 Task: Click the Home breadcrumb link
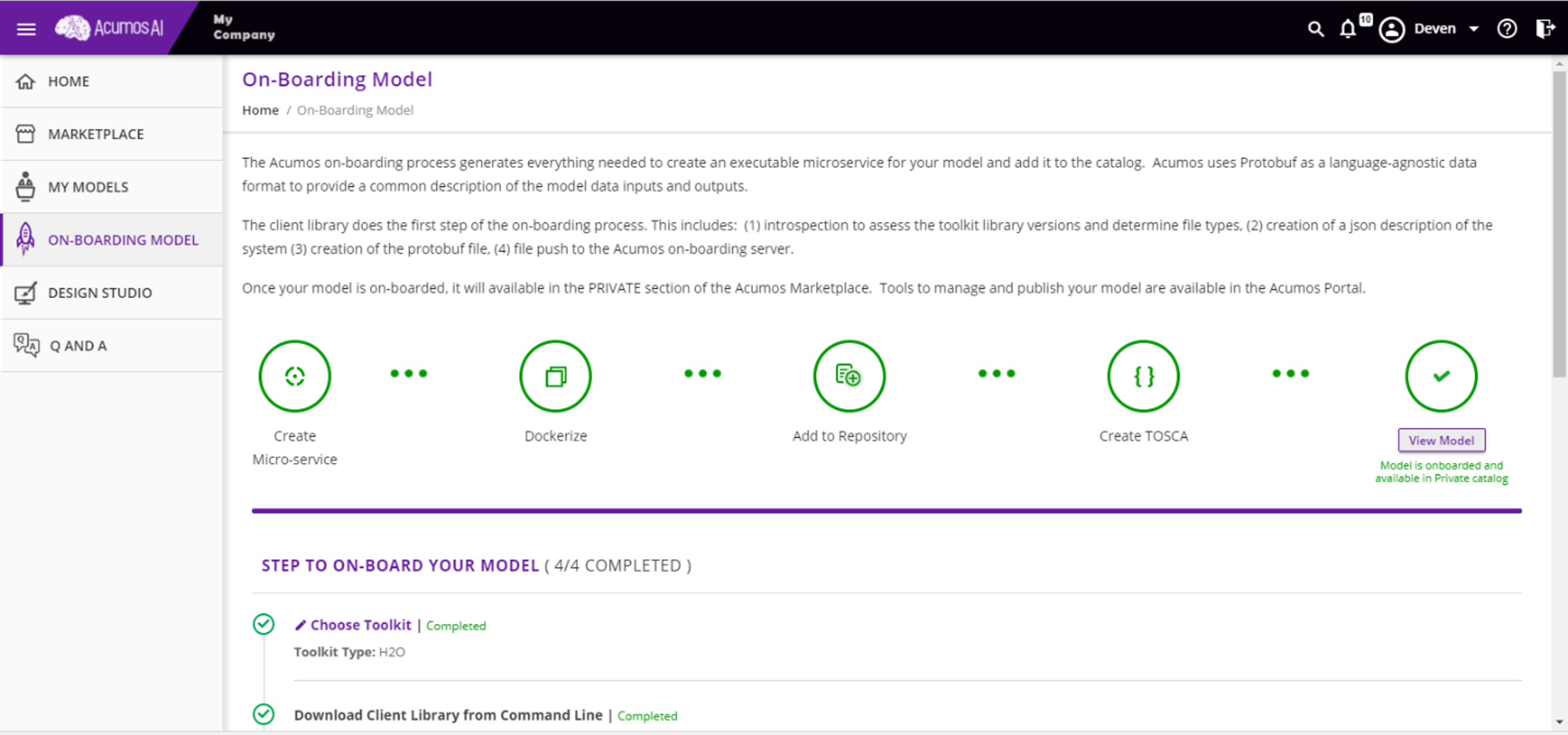[x=260, y=110]
